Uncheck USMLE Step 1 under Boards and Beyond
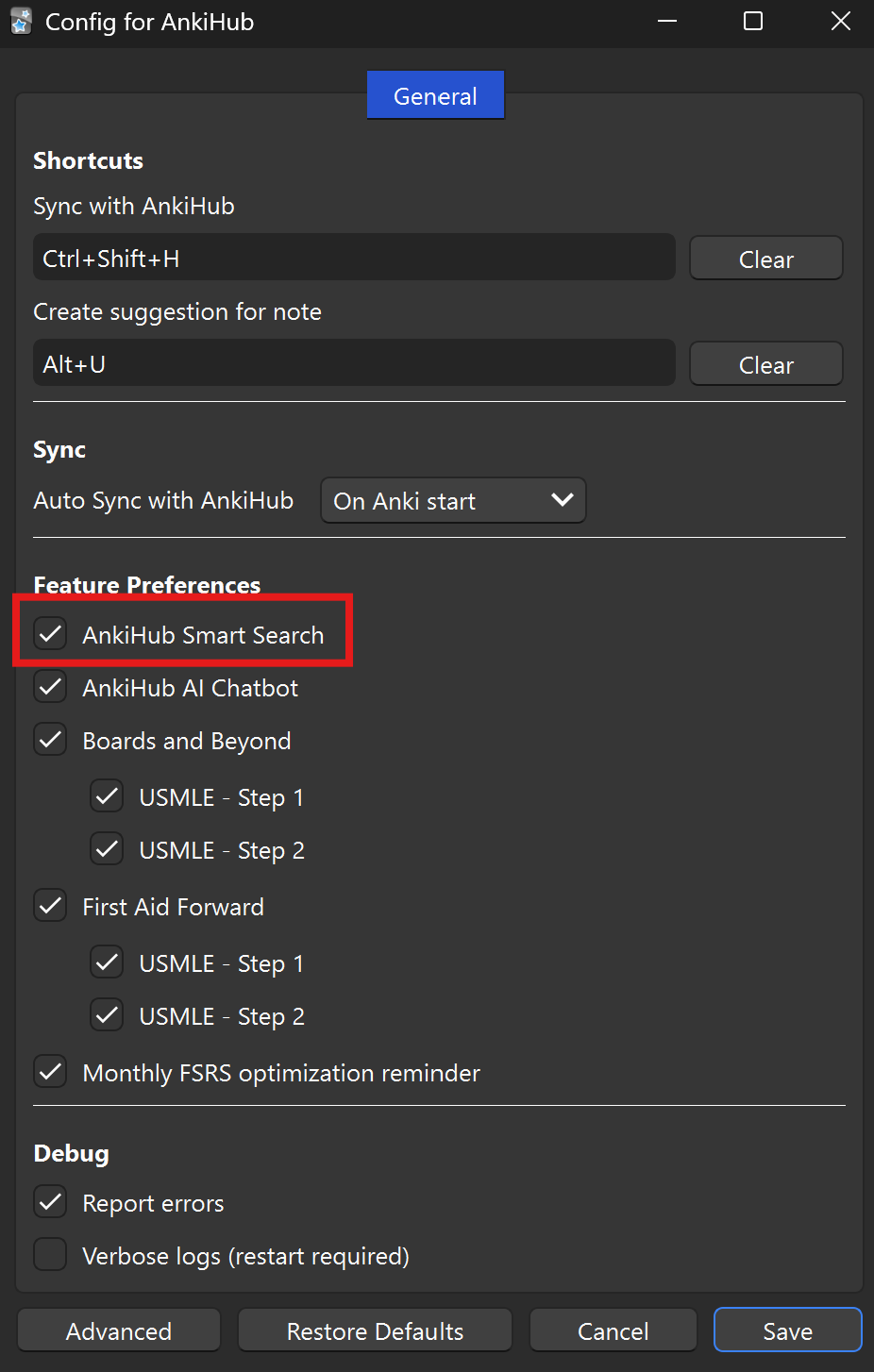The width and height of the screenshot is (874, 1372). click(108, 796)
